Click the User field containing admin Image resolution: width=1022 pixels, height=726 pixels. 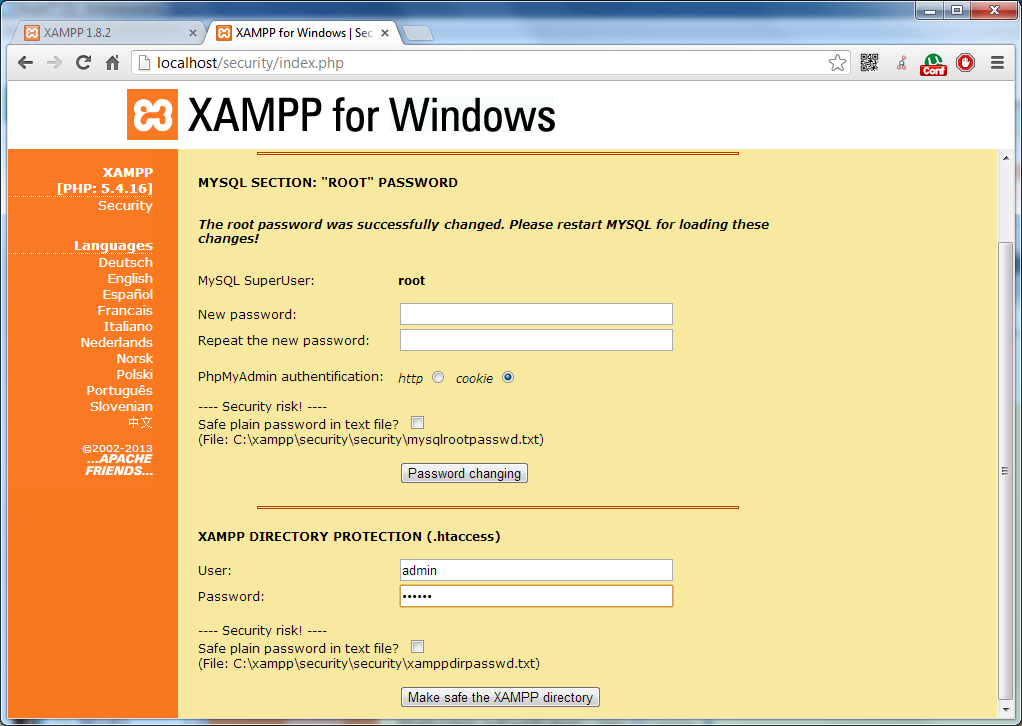536,570
